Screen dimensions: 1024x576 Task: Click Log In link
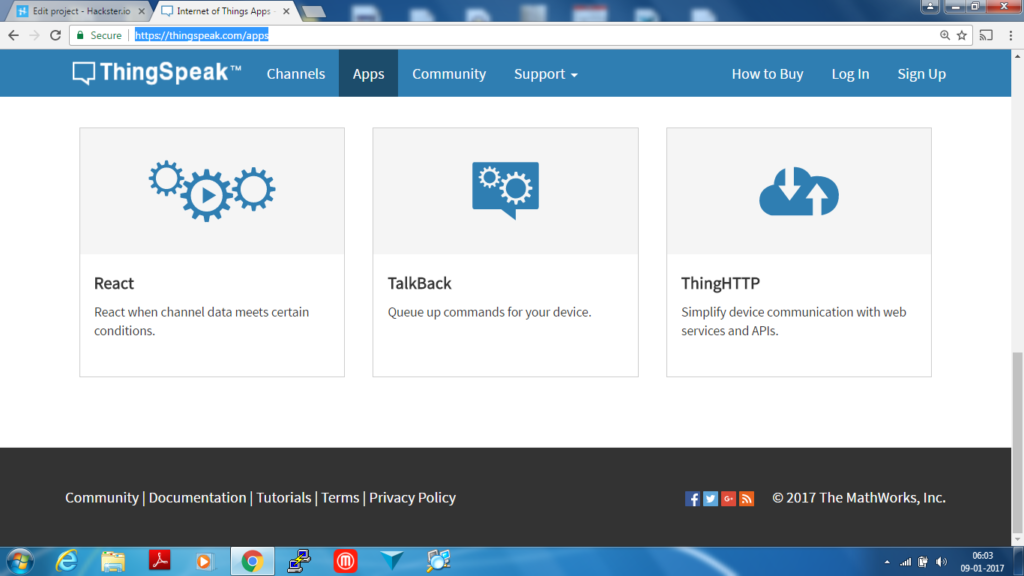point(850,74)
